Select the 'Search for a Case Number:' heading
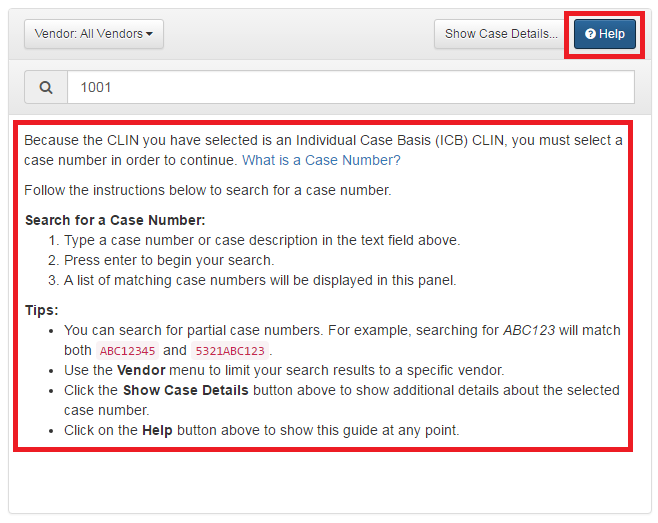 click(x=115, y=220)
